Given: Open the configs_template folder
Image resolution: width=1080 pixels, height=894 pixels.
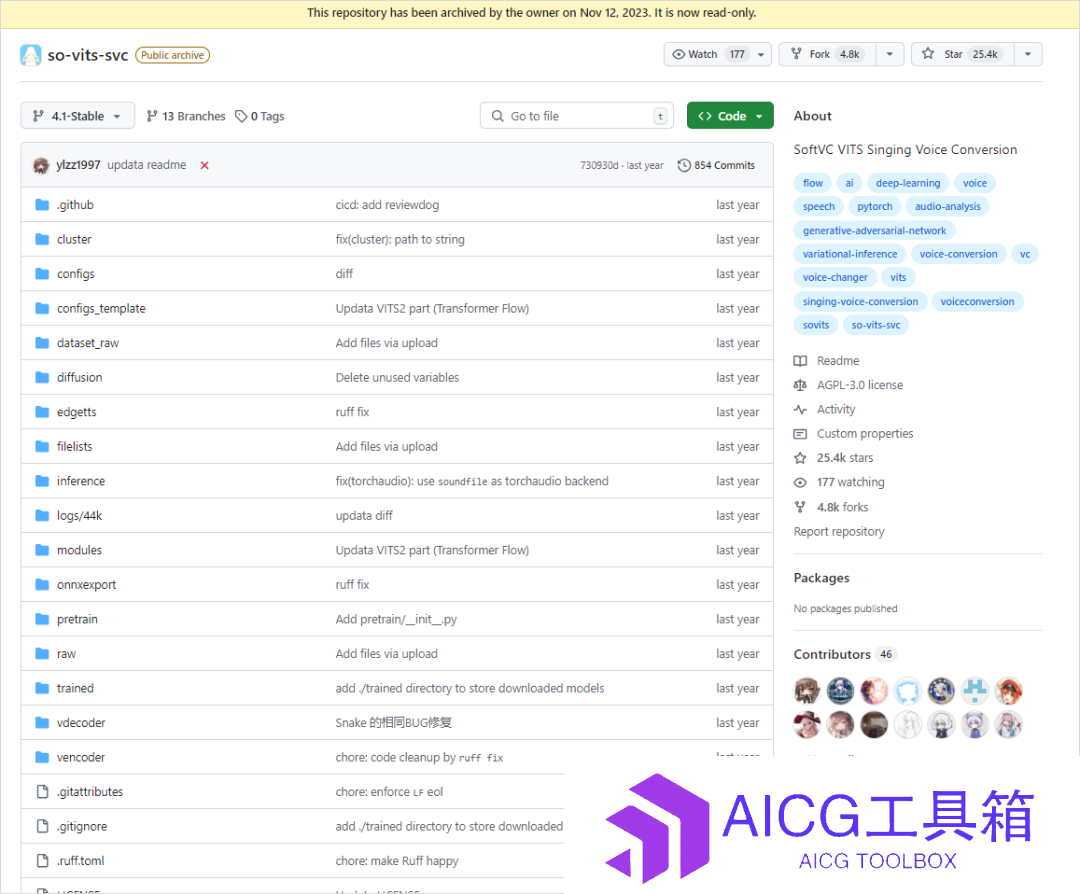Looking at the screenshot, I should click(101, 309).
